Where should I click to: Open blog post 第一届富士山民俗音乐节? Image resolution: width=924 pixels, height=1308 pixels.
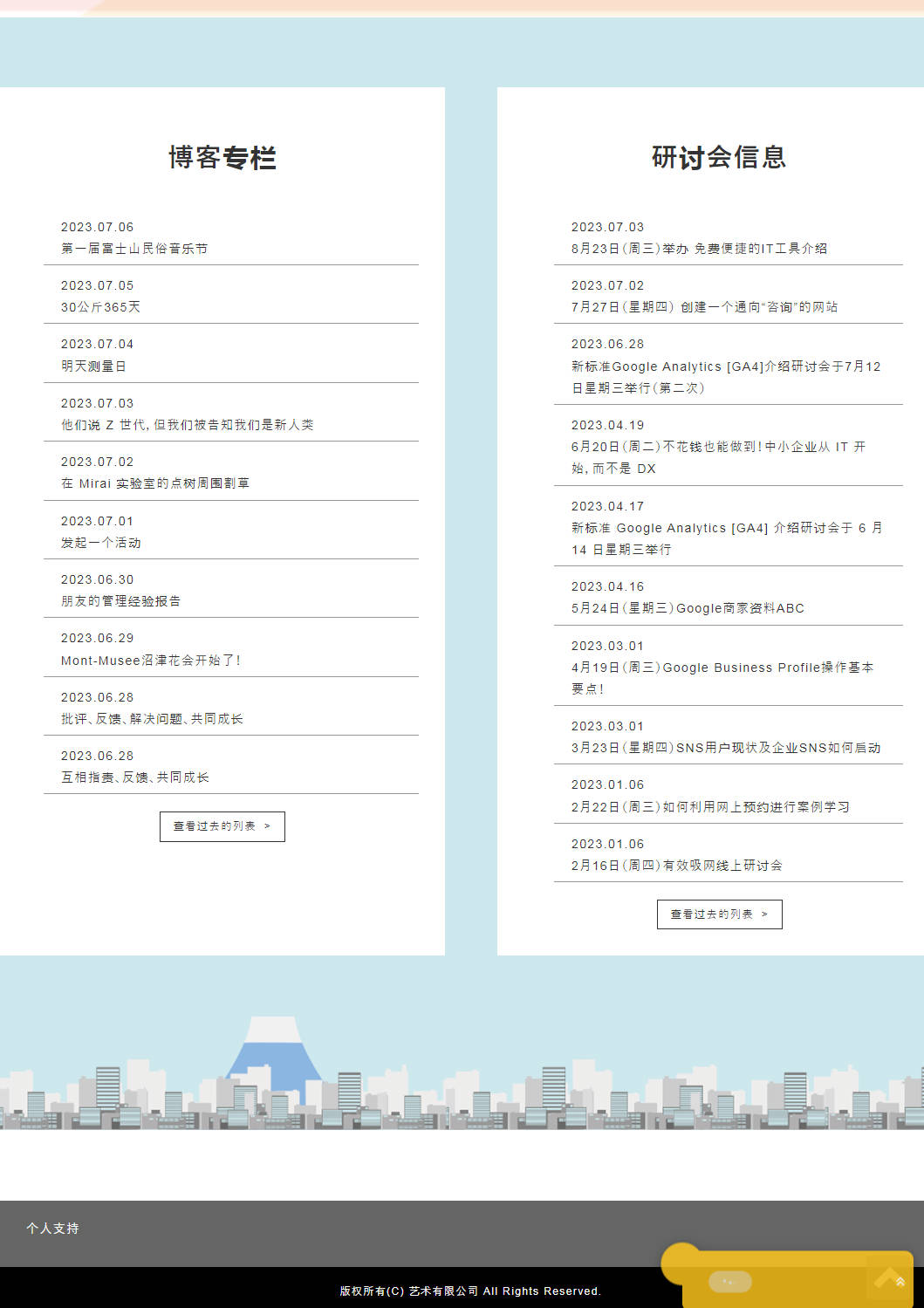[134, 249]
